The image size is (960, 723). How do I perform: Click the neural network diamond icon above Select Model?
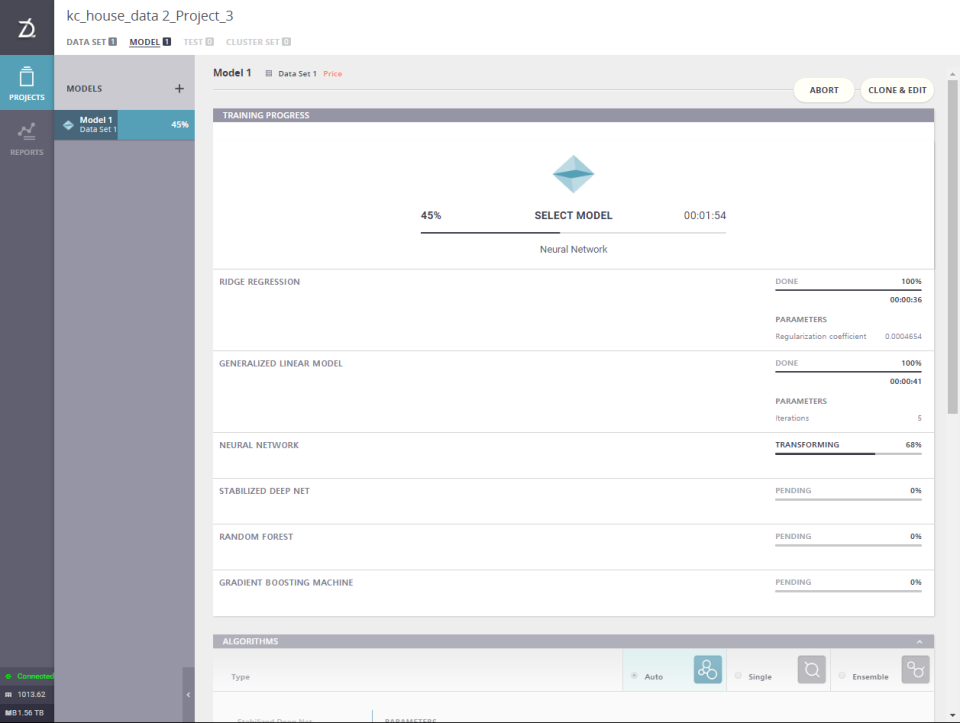coord(573,172)
